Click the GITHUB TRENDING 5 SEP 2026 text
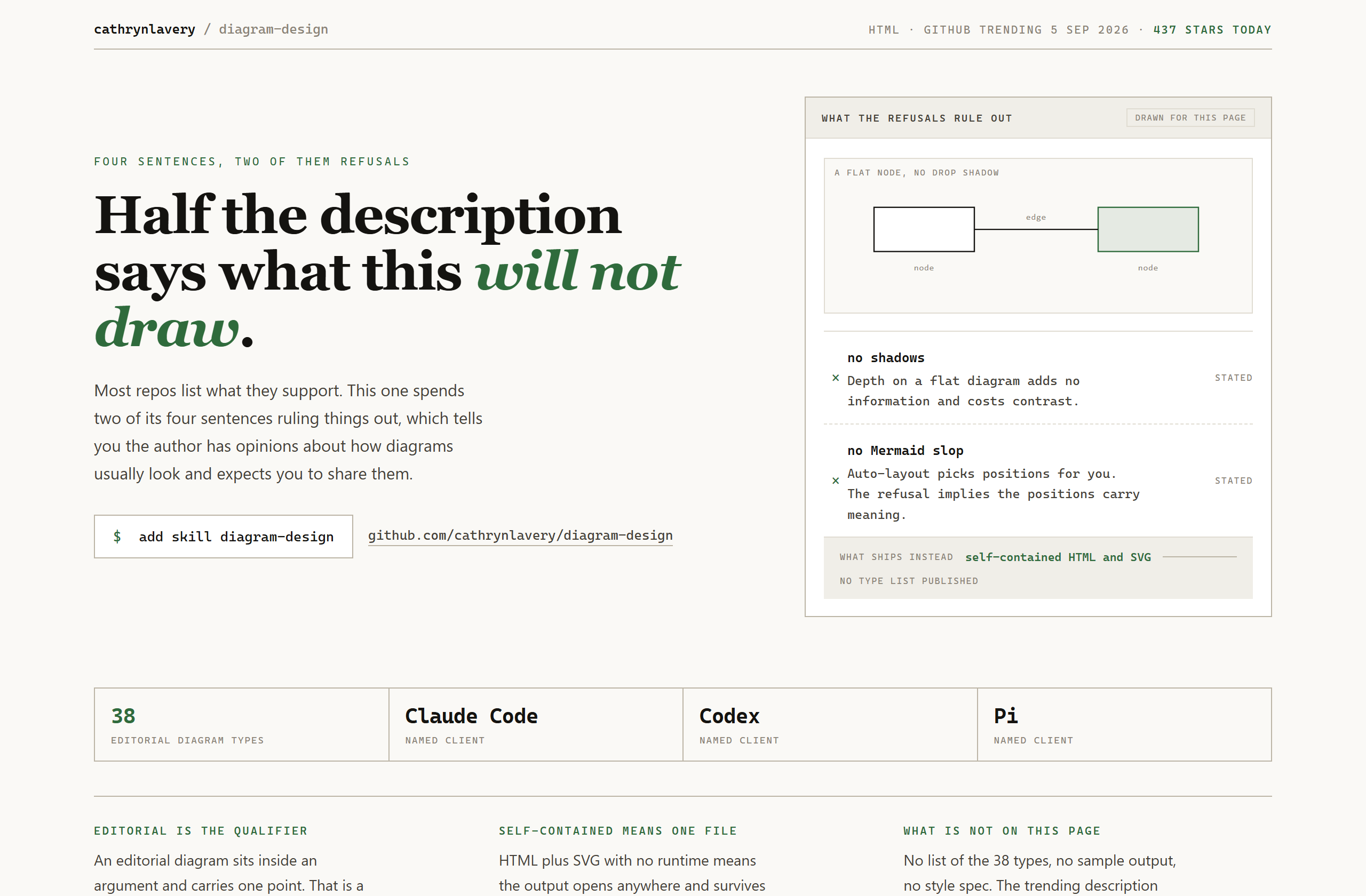This screenshot has height=896, width=1366. click(x=1026, y=30)
